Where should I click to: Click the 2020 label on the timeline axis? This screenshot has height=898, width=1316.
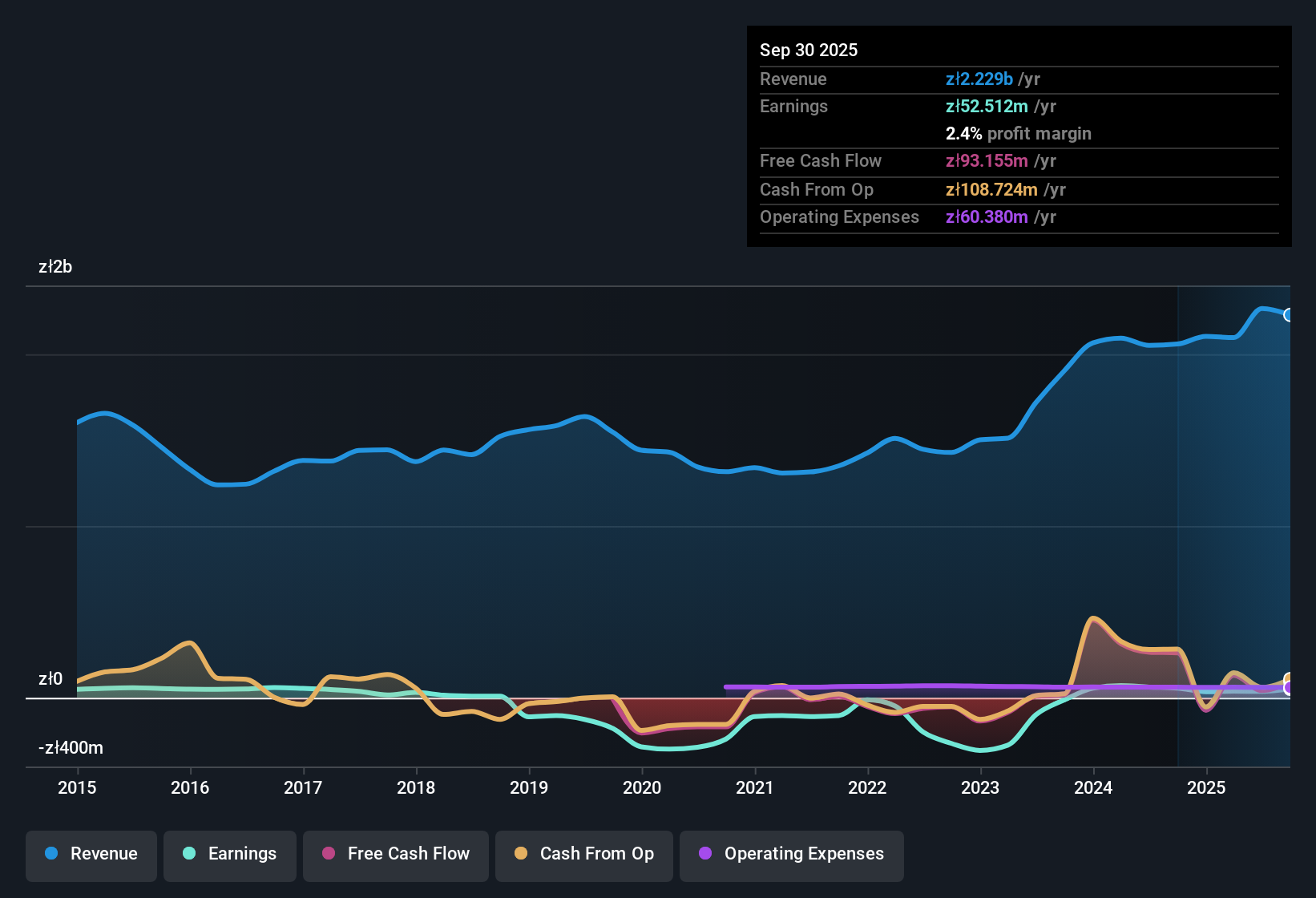coord(642,788)
